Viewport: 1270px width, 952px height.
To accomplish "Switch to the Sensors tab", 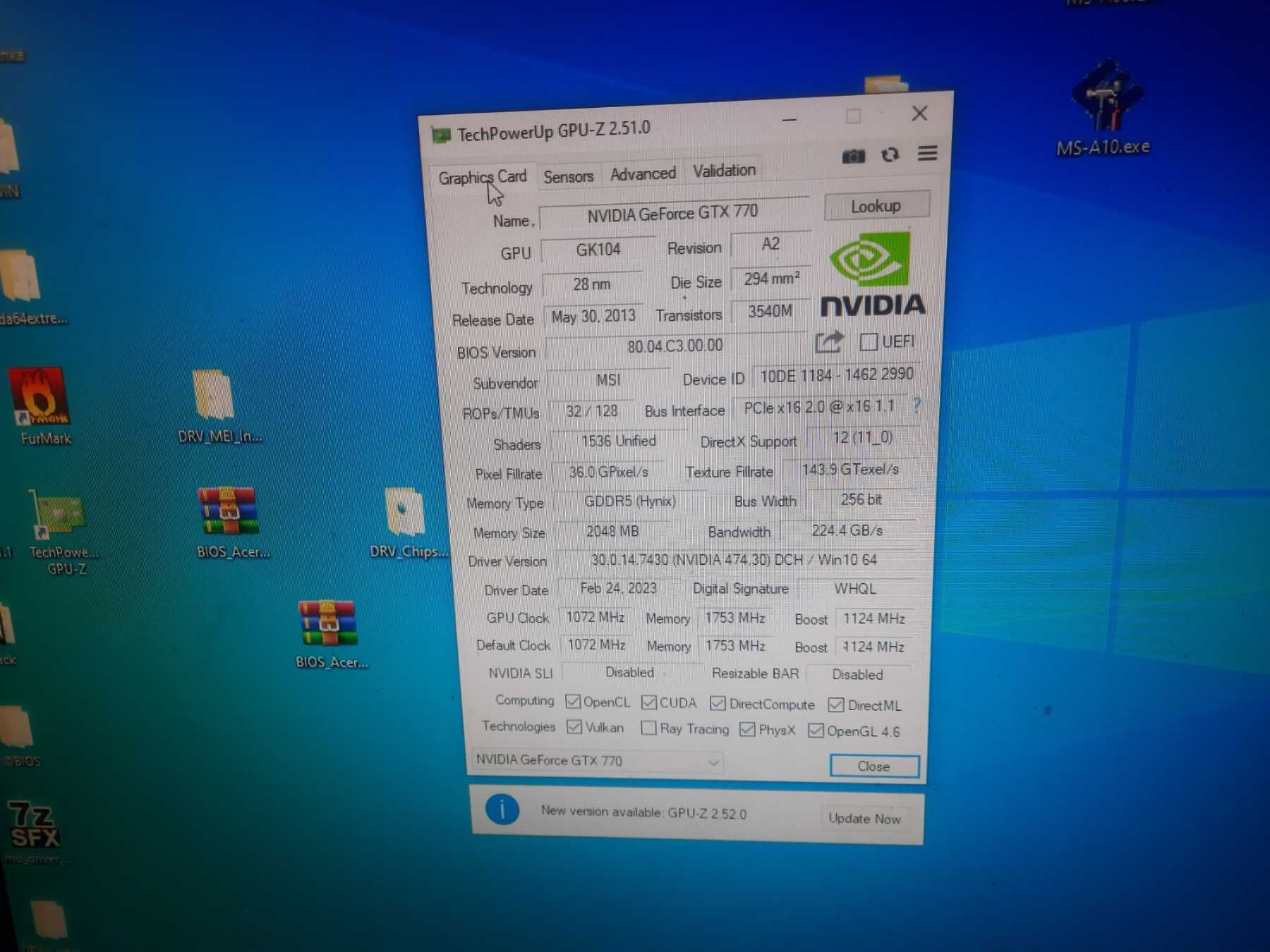I will [x=568, y=176].
